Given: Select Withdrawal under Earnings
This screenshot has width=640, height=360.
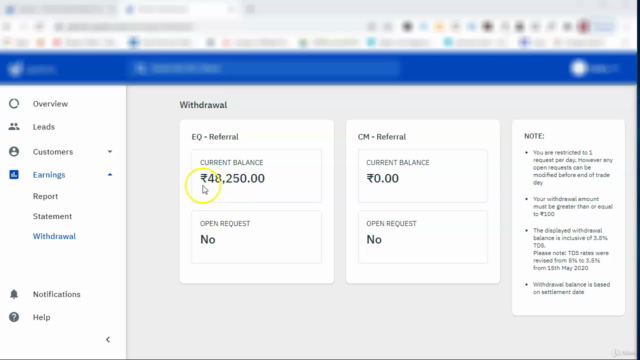Looking at the screenshot, I should click(x=54, y=236).
